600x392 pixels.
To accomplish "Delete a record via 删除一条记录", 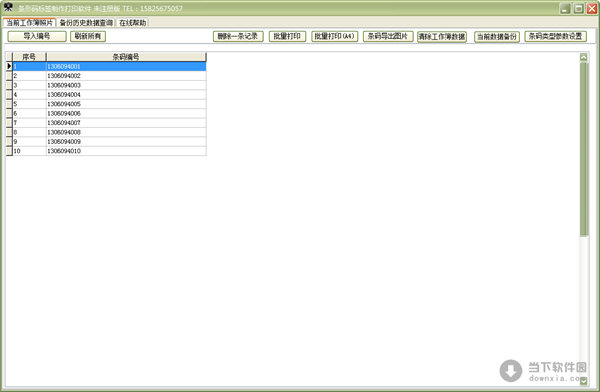I will (x=238, y=36).
